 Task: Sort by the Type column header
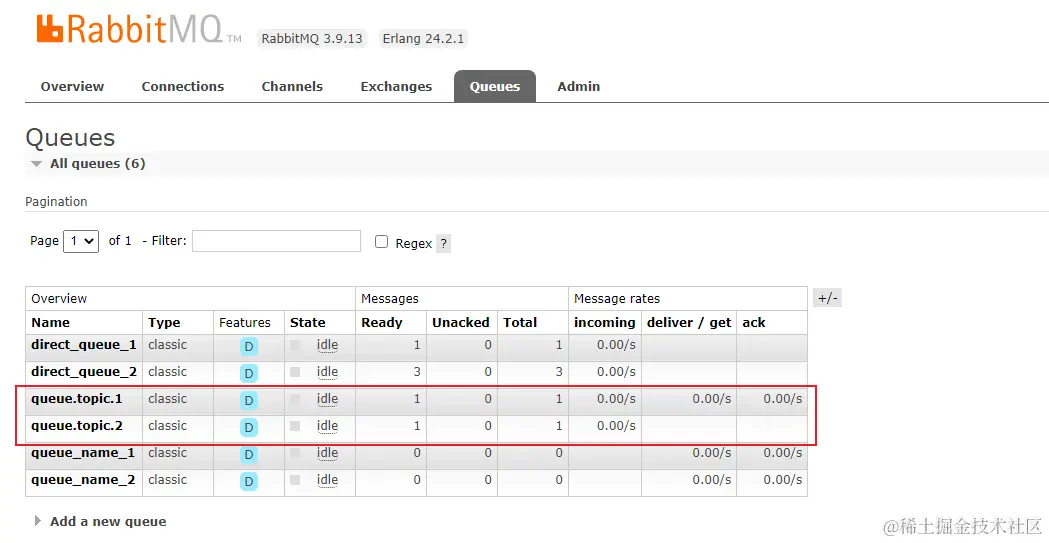click(164, 322)
